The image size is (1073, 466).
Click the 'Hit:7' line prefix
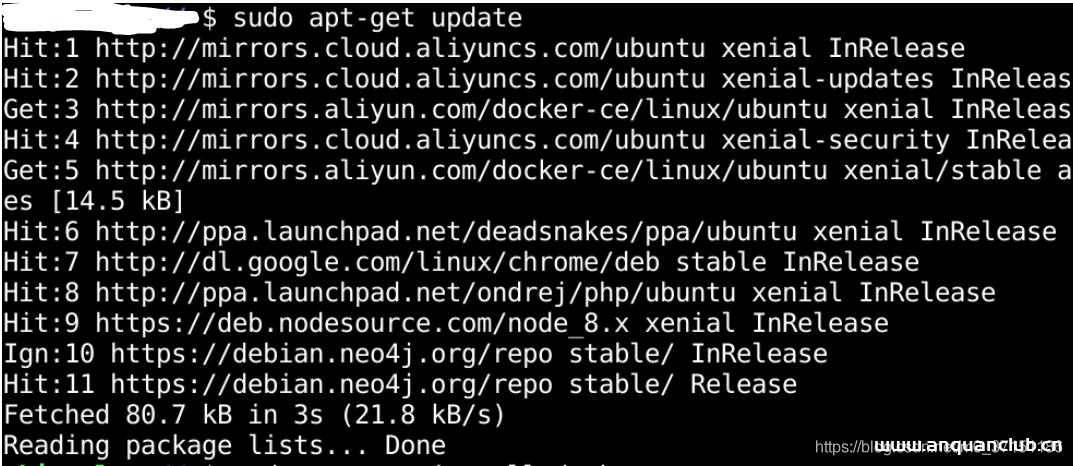click(41, 263)
